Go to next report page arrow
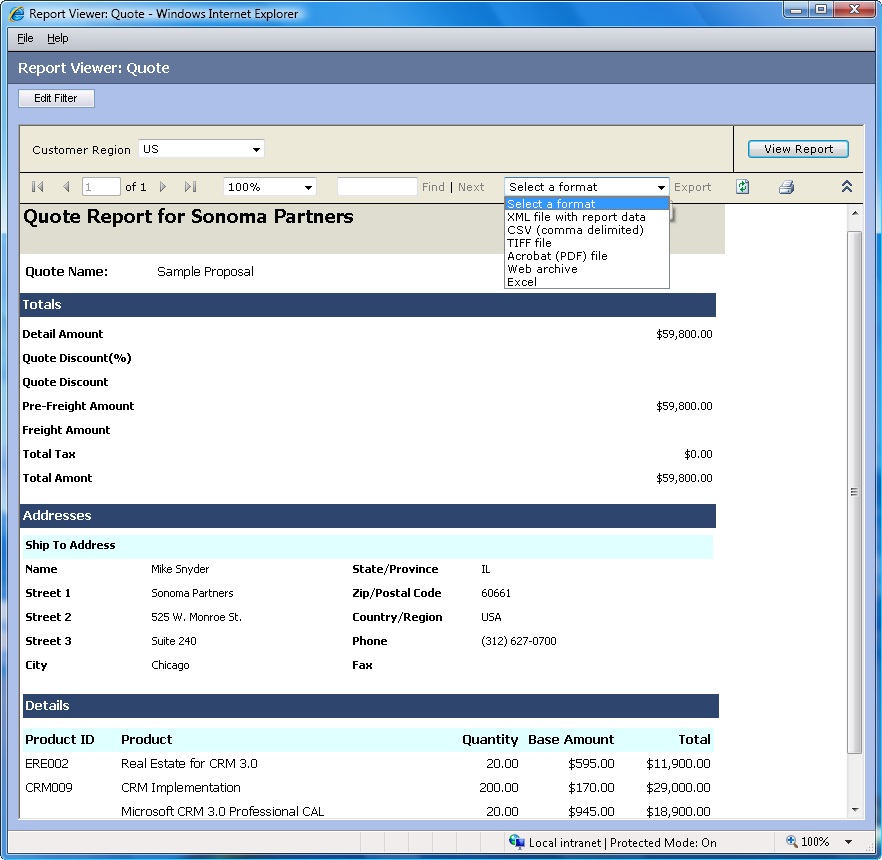The image size is (882, 860). tap(163, 187)
